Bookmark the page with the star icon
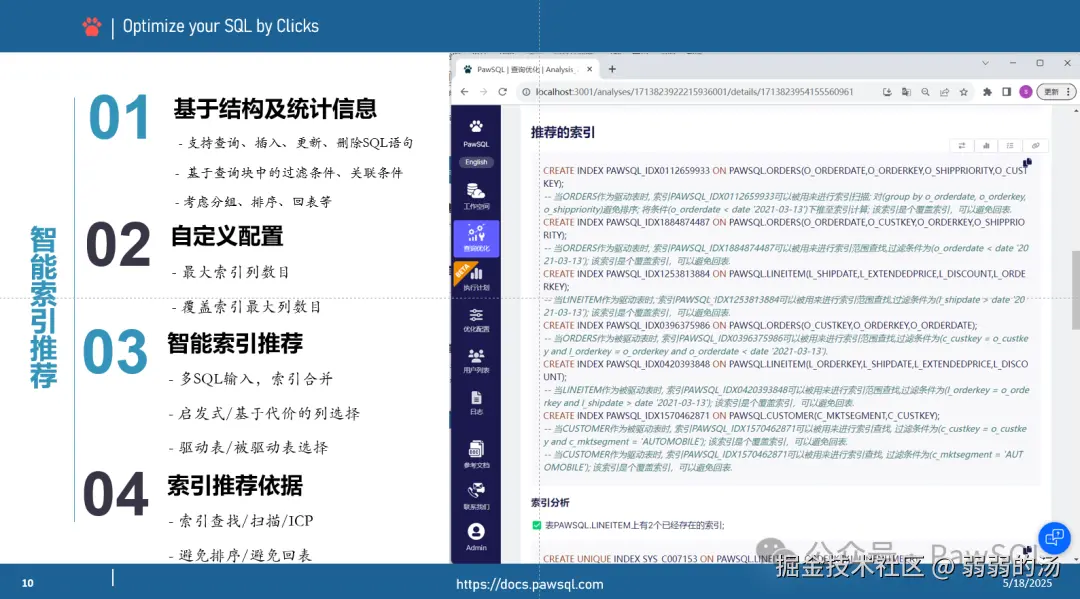 tap(964, 92)
